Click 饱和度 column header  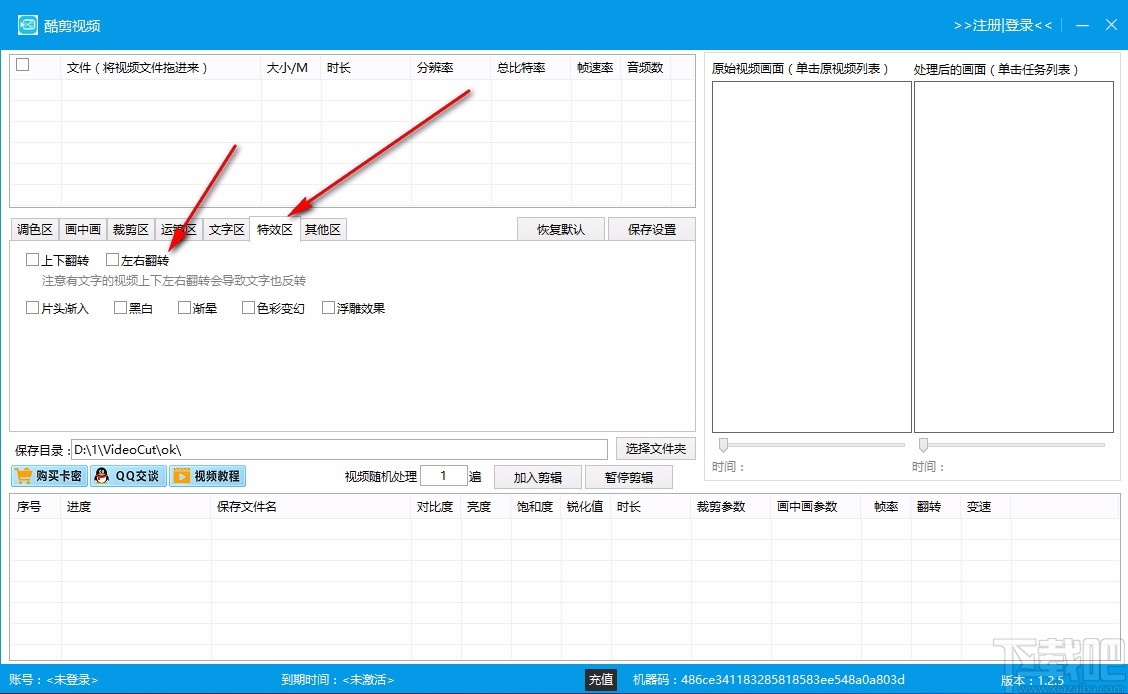pos(536,506)
